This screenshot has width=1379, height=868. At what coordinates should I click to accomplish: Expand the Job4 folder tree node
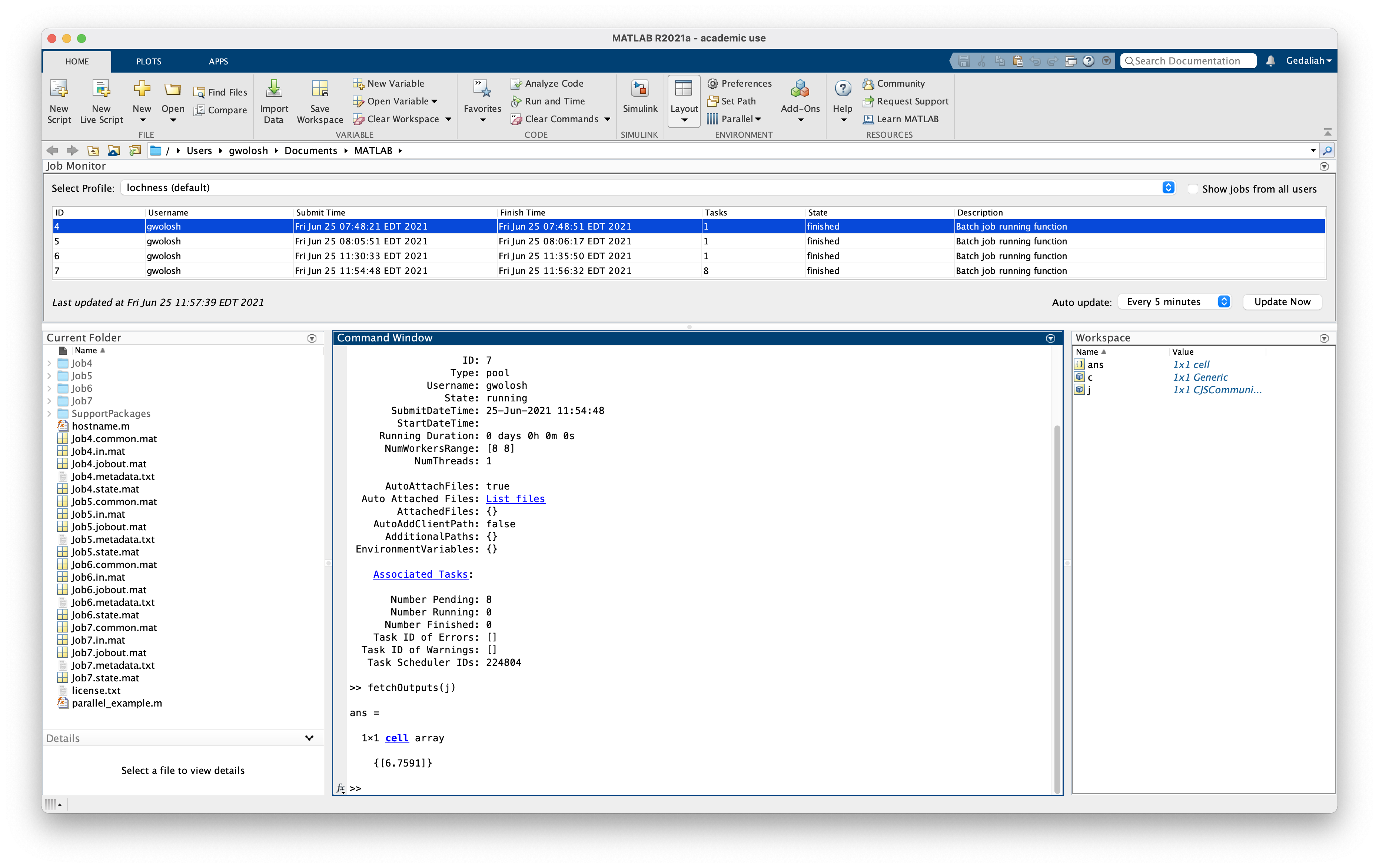click(49, 363)
